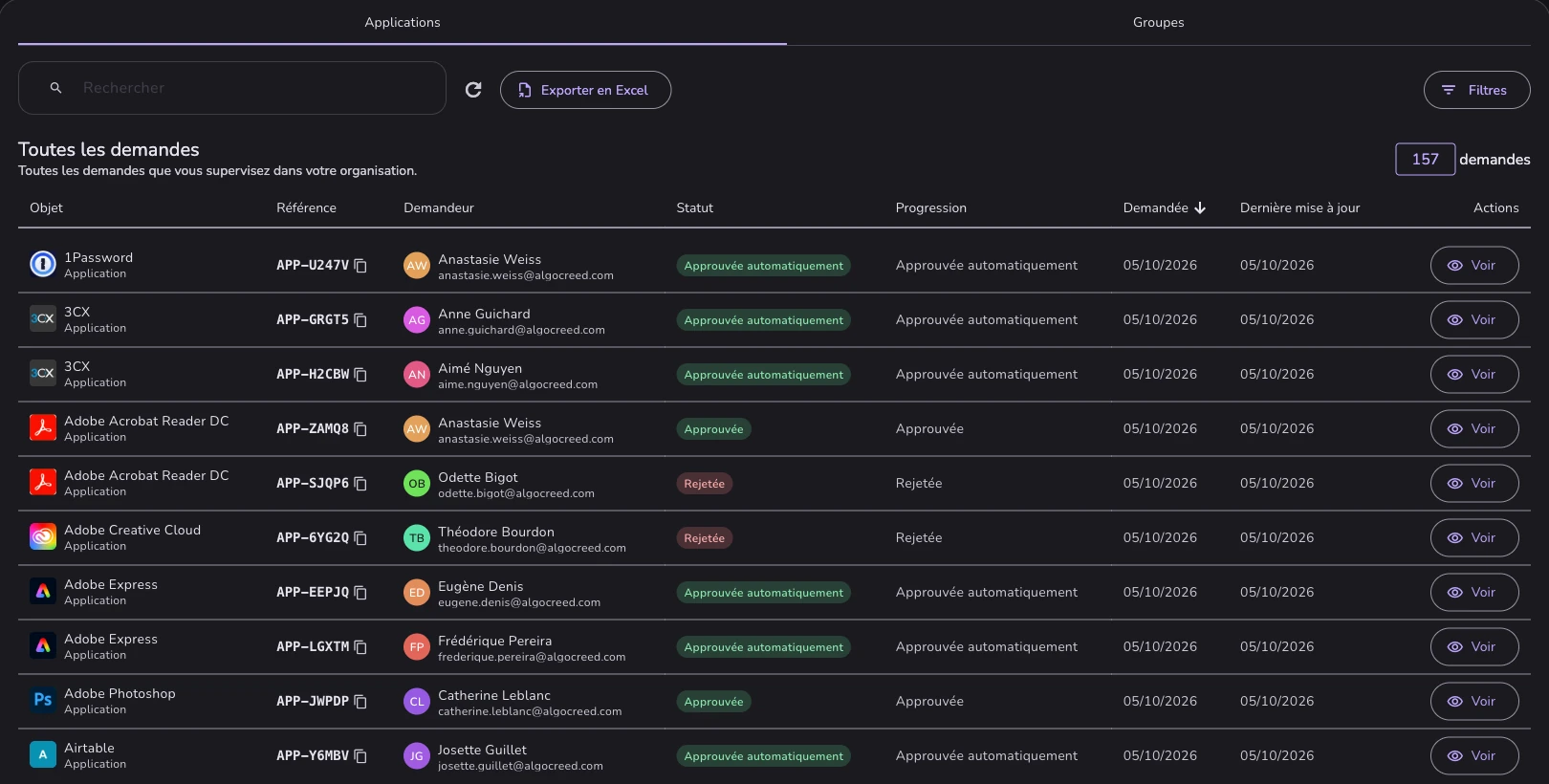This screenshot has width=1549, height=784.
Task: Click the 157 demandes counter box
Action: click(x=1425, y=159)
